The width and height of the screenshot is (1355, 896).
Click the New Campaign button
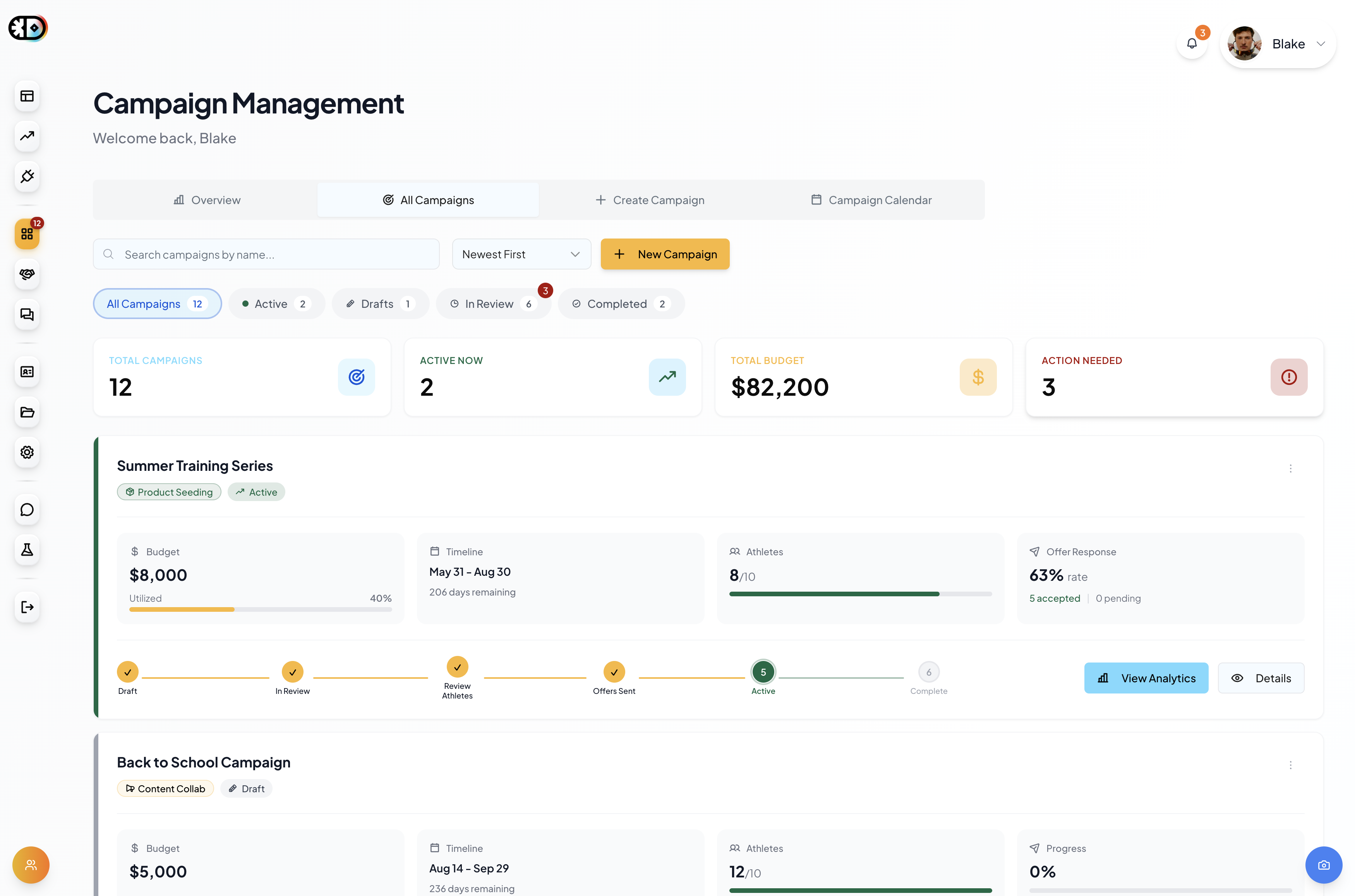665,254
